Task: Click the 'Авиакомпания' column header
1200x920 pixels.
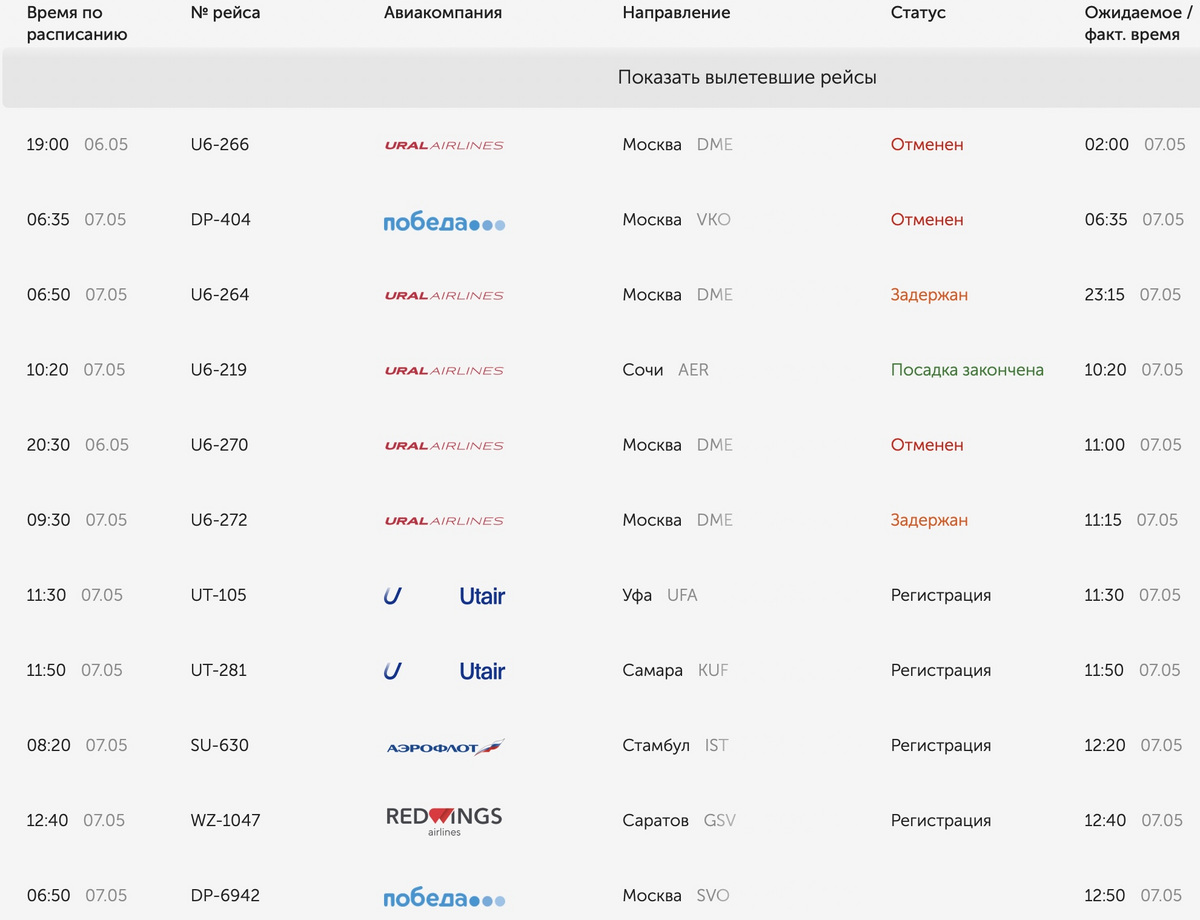Action: [443, 13]
